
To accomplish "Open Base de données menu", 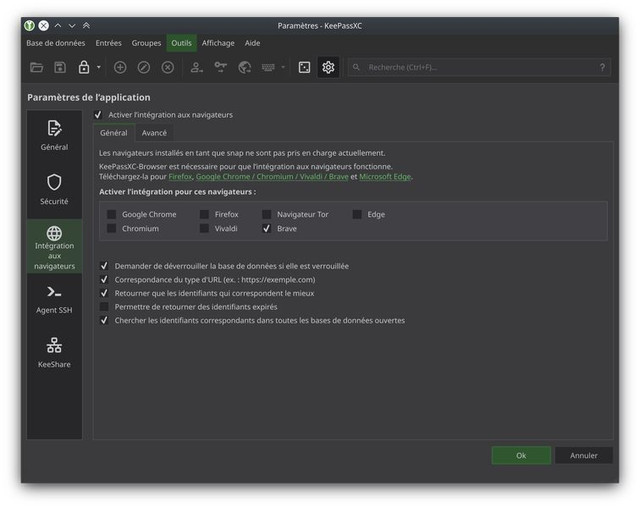I will pos(56,43).
